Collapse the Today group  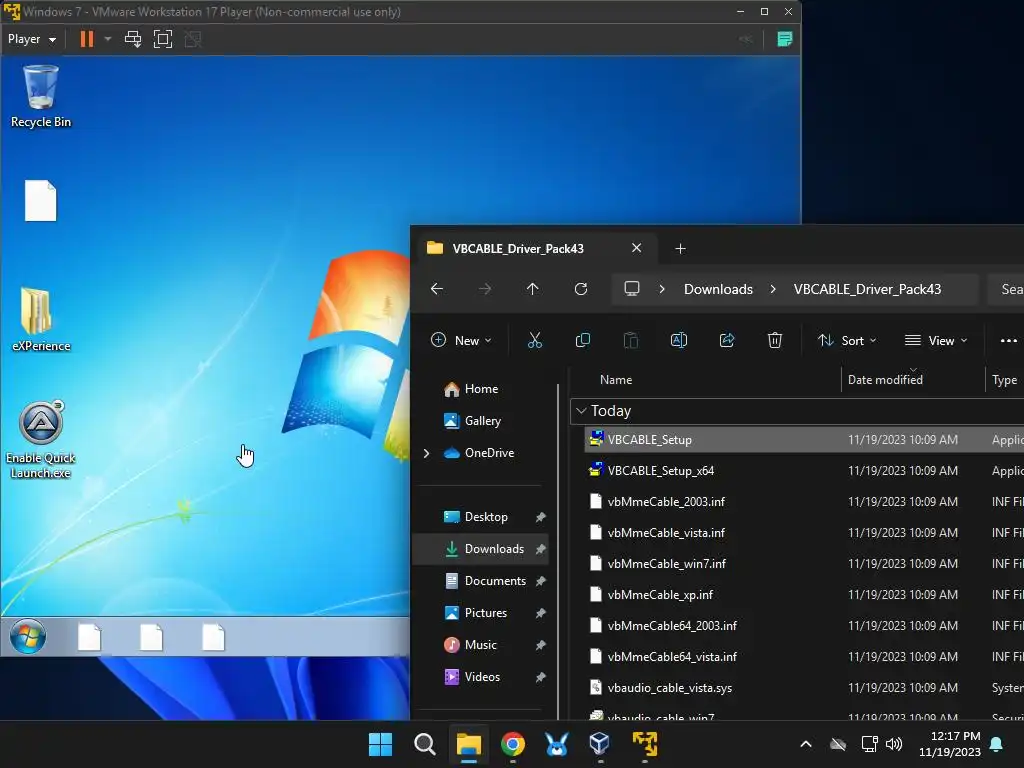pyautogui.click(x=581, y=411)
